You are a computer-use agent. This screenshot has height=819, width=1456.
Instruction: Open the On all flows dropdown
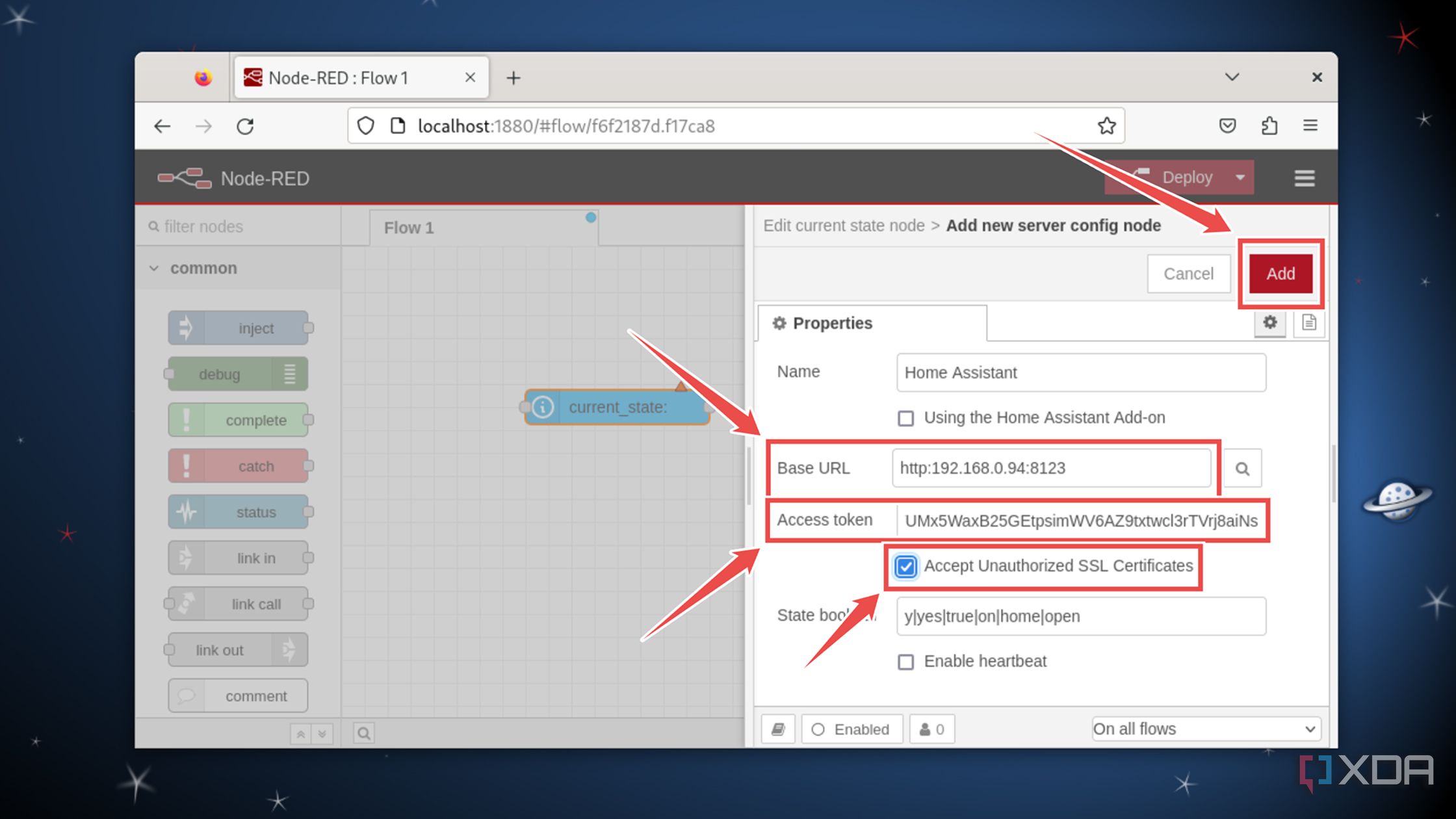(x=1206, y=729)
